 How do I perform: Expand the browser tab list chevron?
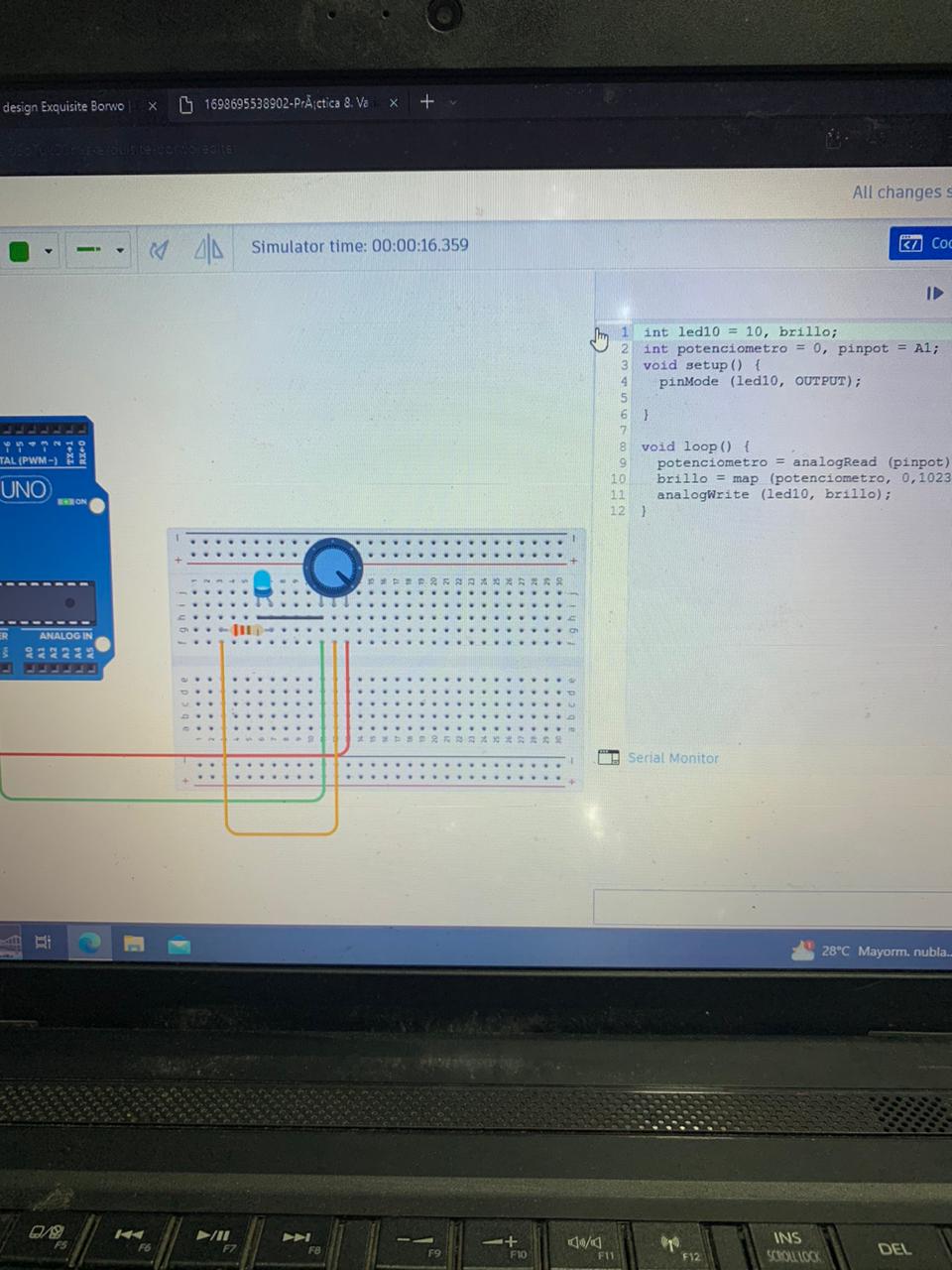coord(453,102)
